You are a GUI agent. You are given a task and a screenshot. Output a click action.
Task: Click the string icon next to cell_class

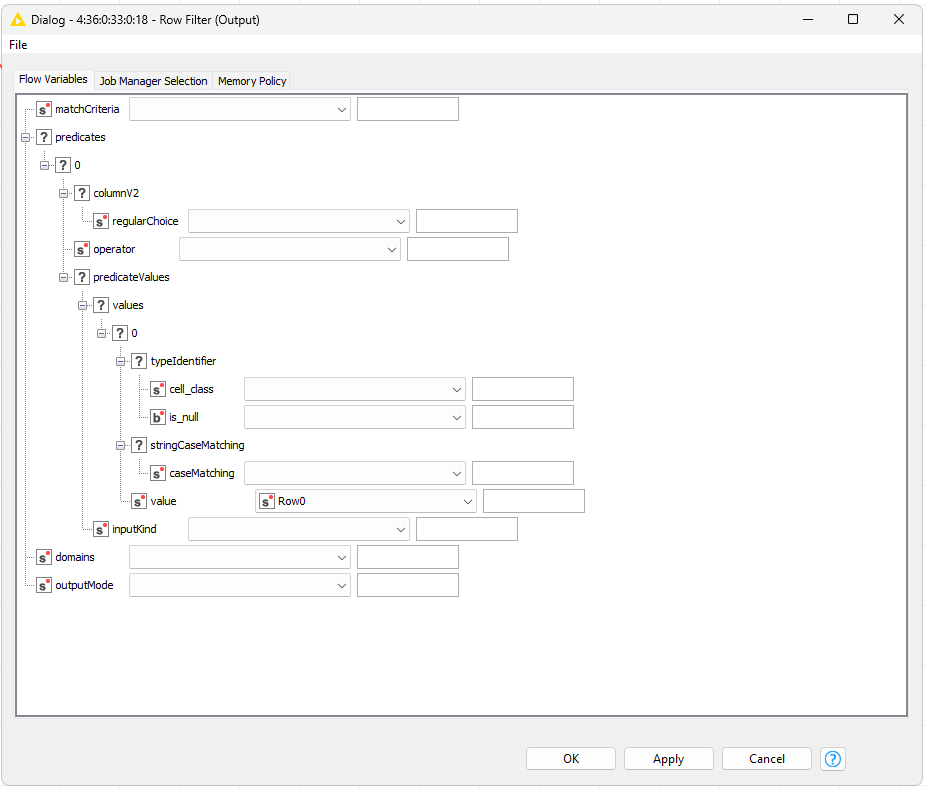[x=158, y=389]
